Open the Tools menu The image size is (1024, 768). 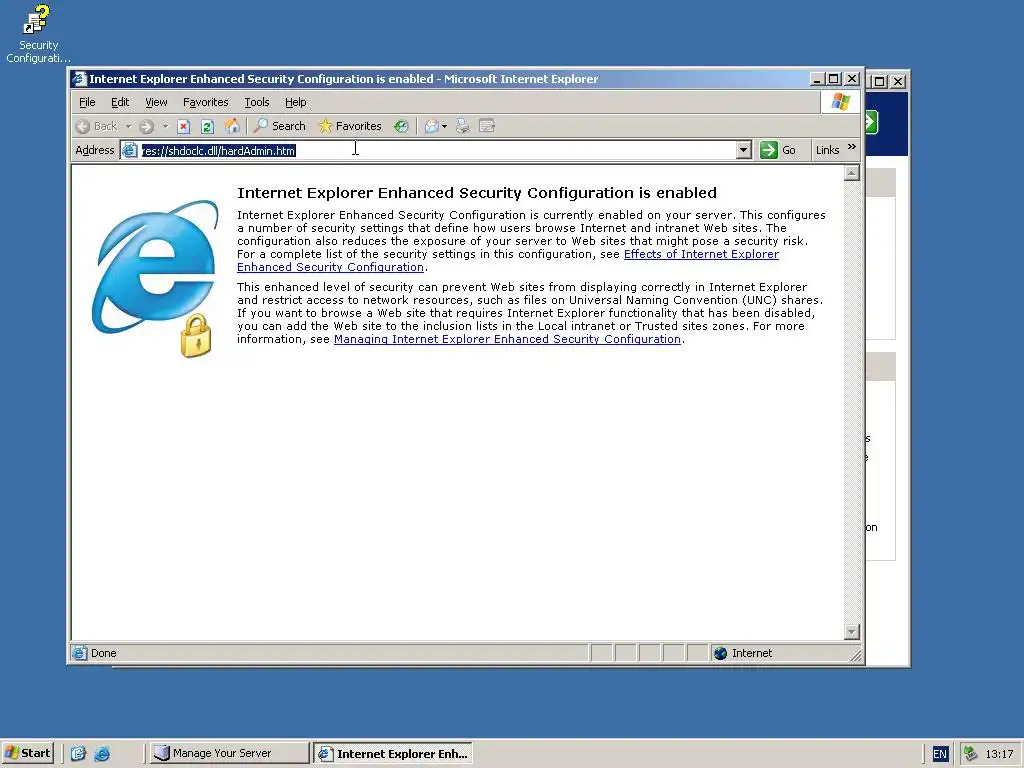click(x=257, y=102)
